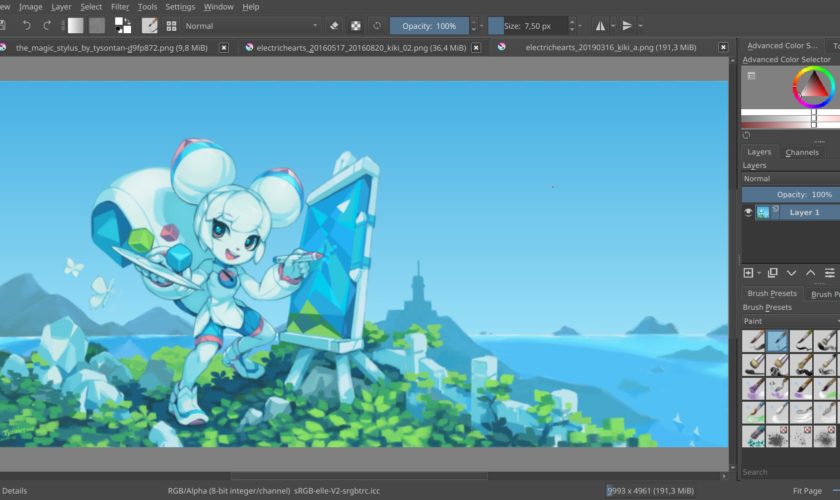Switch to the Channels tab
Viewport: 840px width, 500px height.
click(x=802, y=152)
